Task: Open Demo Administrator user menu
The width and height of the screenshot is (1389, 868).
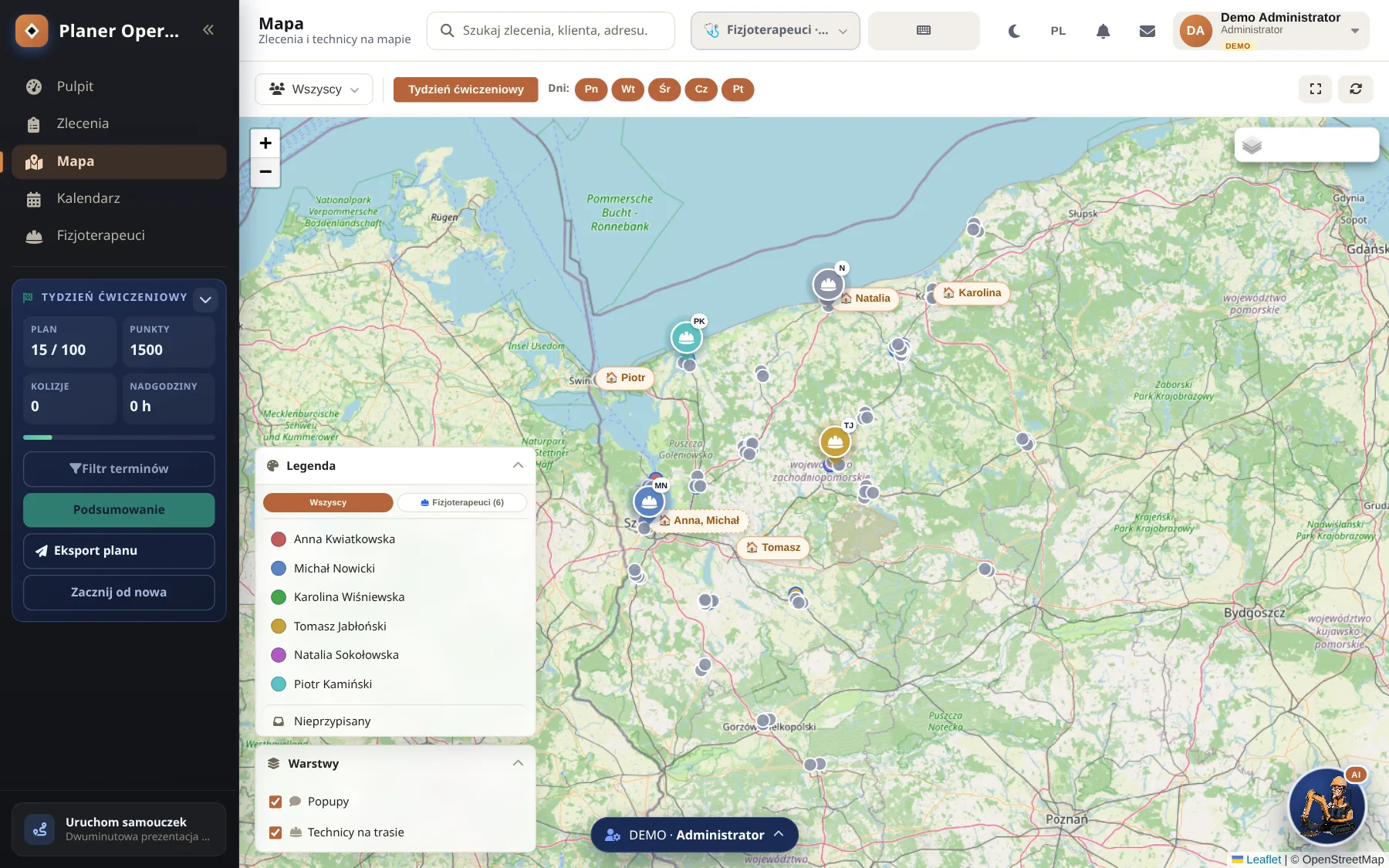Action: 1271,31
